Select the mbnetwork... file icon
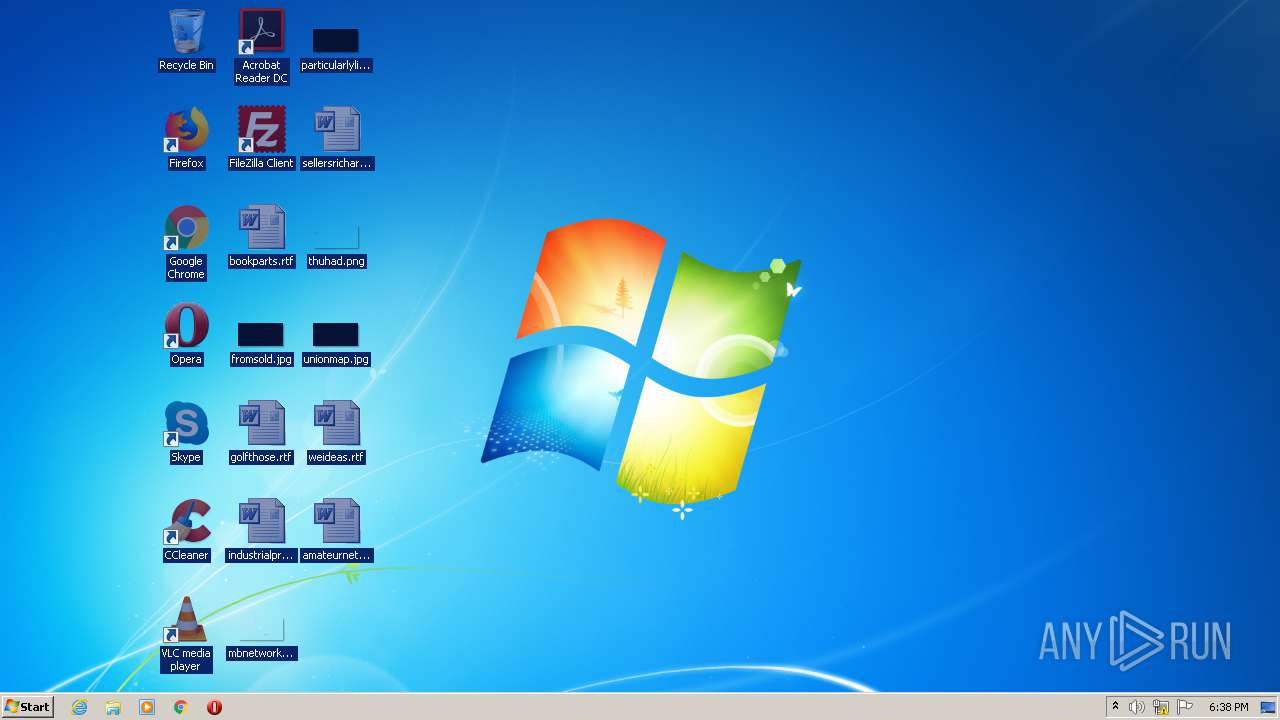This screenshot has height=720, width=1280. click(261, 640)
